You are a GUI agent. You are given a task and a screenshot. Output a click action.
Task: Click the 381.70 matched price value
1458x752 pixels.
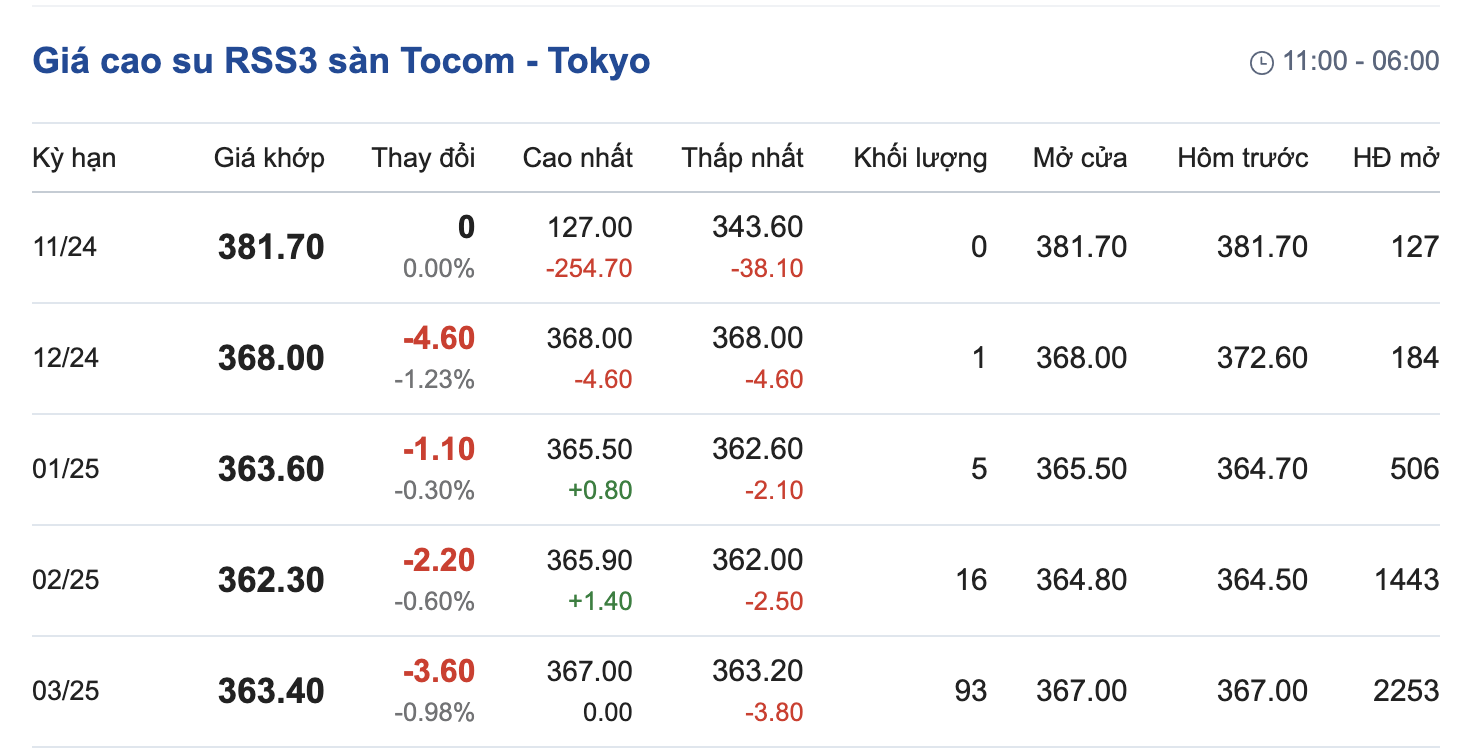pyautogui.click(x=271, y=247)
